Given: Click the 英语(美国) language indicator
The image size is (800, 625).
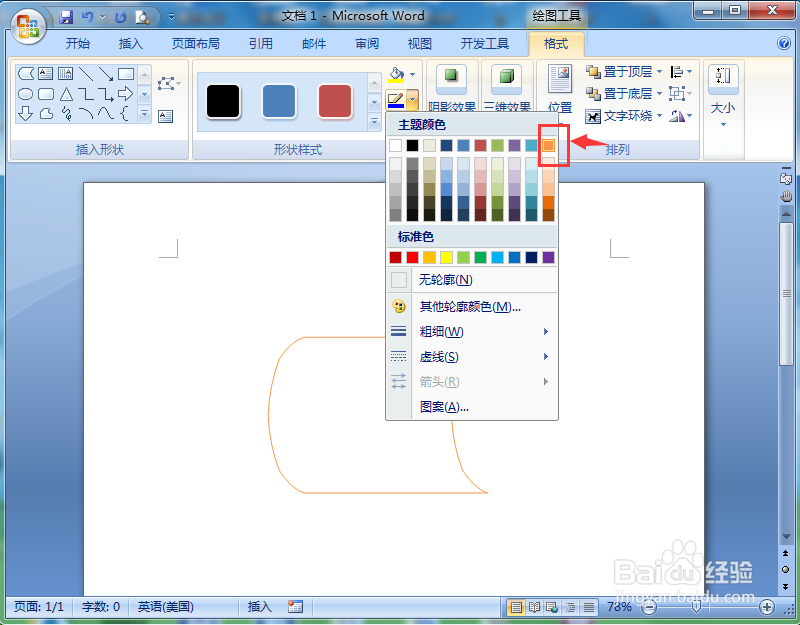Looking at the screenshot, I should coord(165,607).
